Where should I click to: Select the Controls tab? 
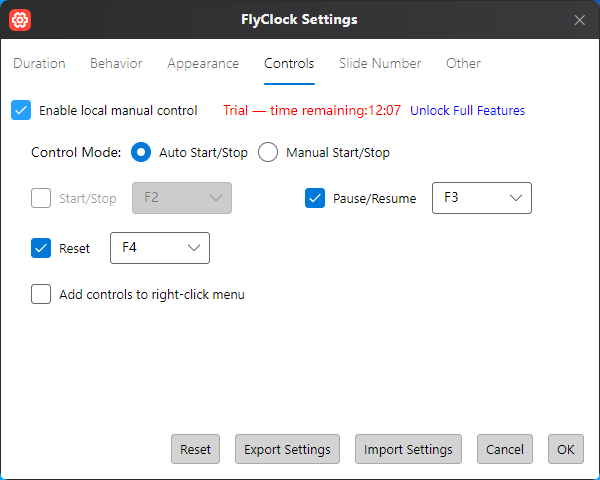coord(289,63)
